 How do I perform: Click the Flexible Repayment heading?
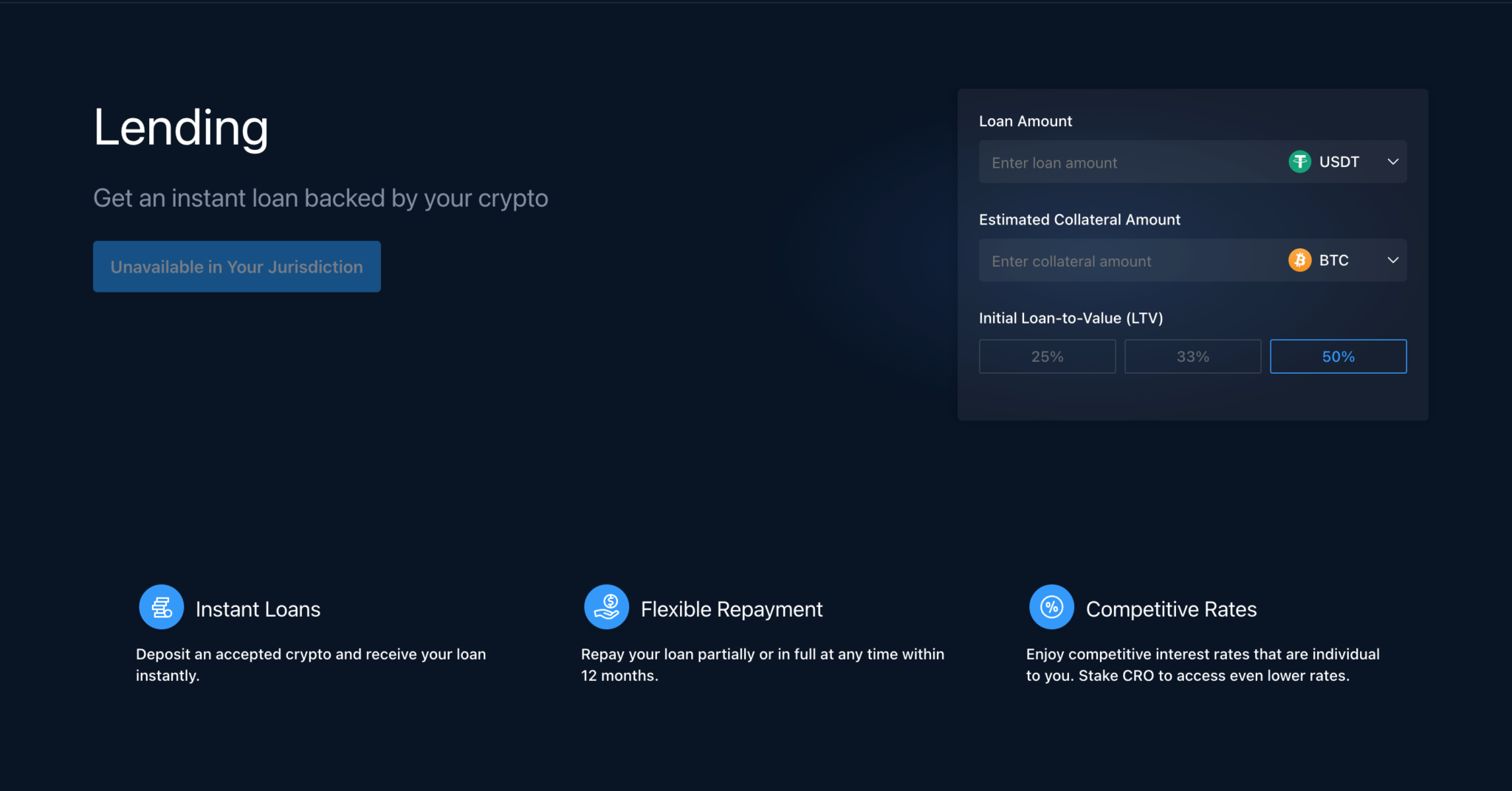tap(732, 609)
